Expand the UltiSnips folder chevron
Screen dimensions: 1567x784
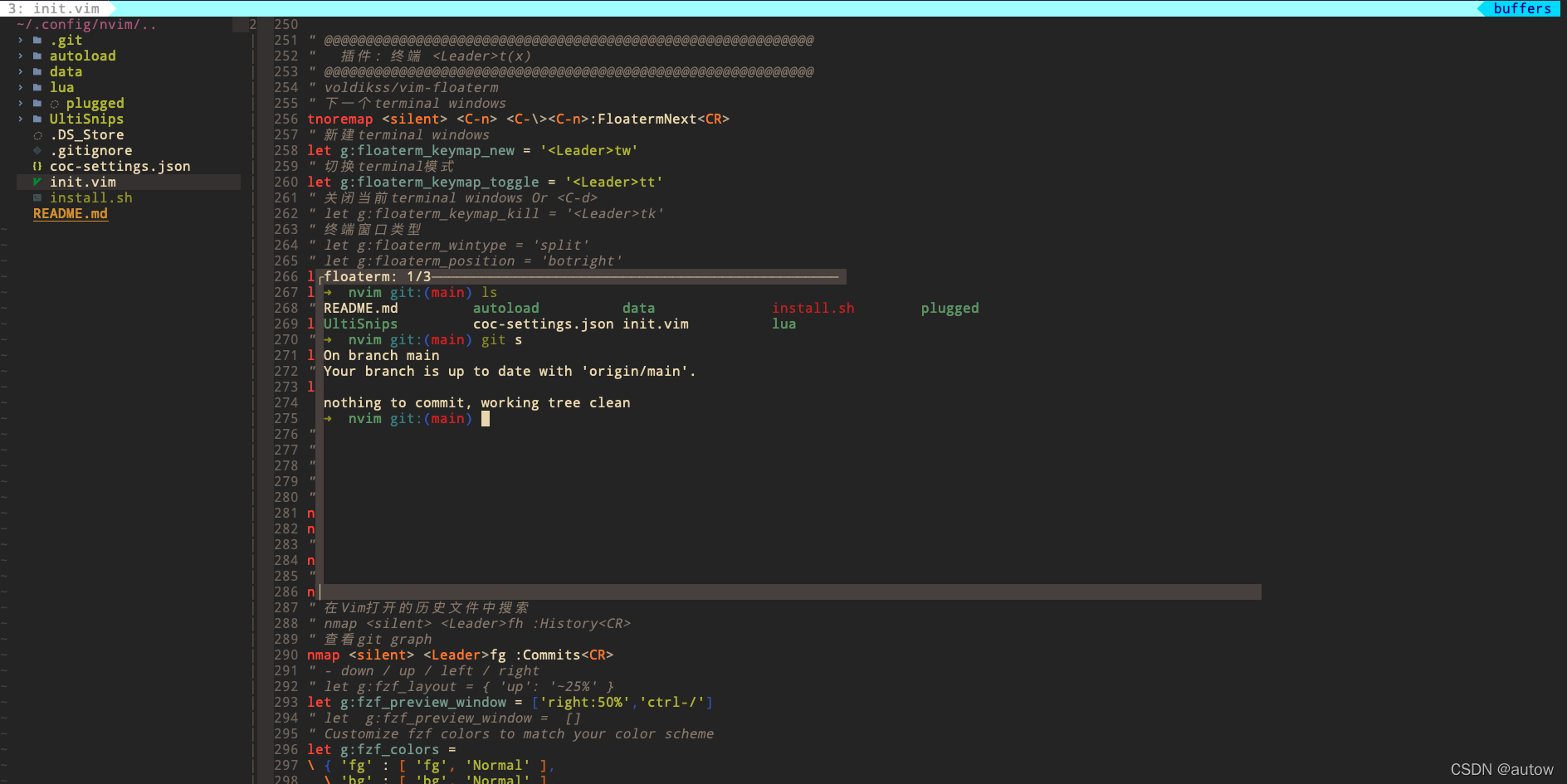21,119
